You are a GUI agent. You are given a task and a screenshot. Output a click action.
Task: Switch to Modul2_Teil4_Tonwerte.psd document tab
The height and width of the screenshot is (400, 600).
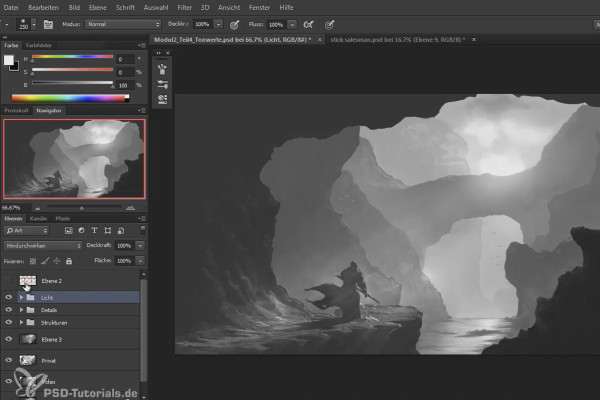click(x=232, y=39)
